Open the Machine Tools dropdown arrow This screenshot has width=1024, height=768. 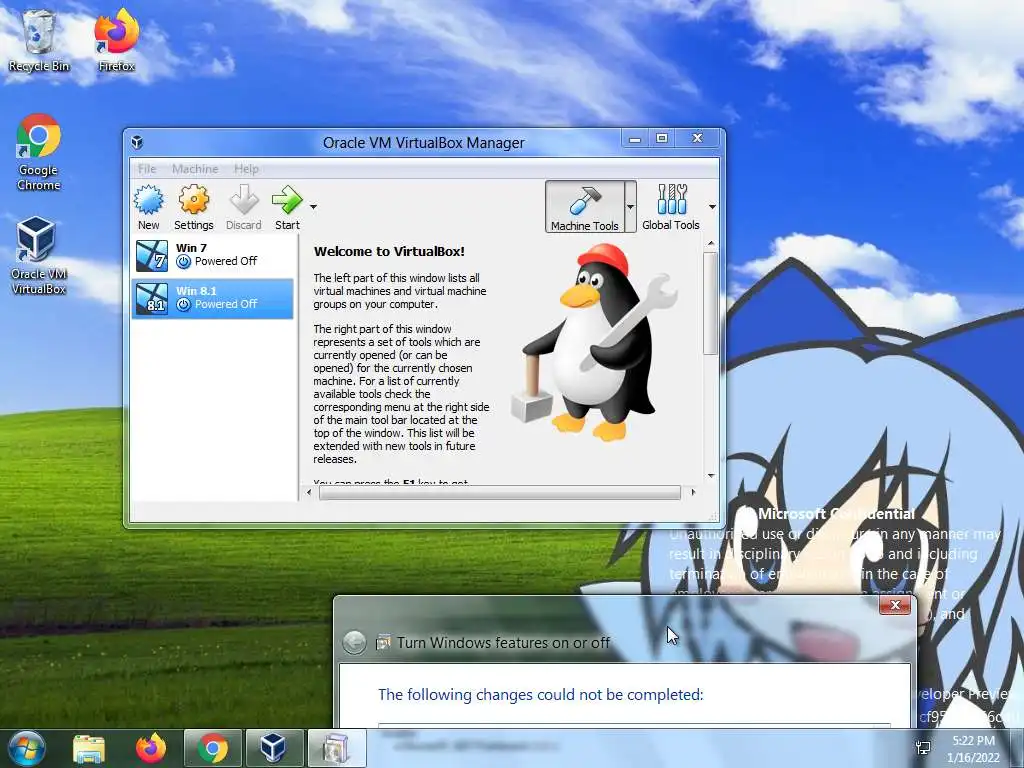tap(630, 207)
